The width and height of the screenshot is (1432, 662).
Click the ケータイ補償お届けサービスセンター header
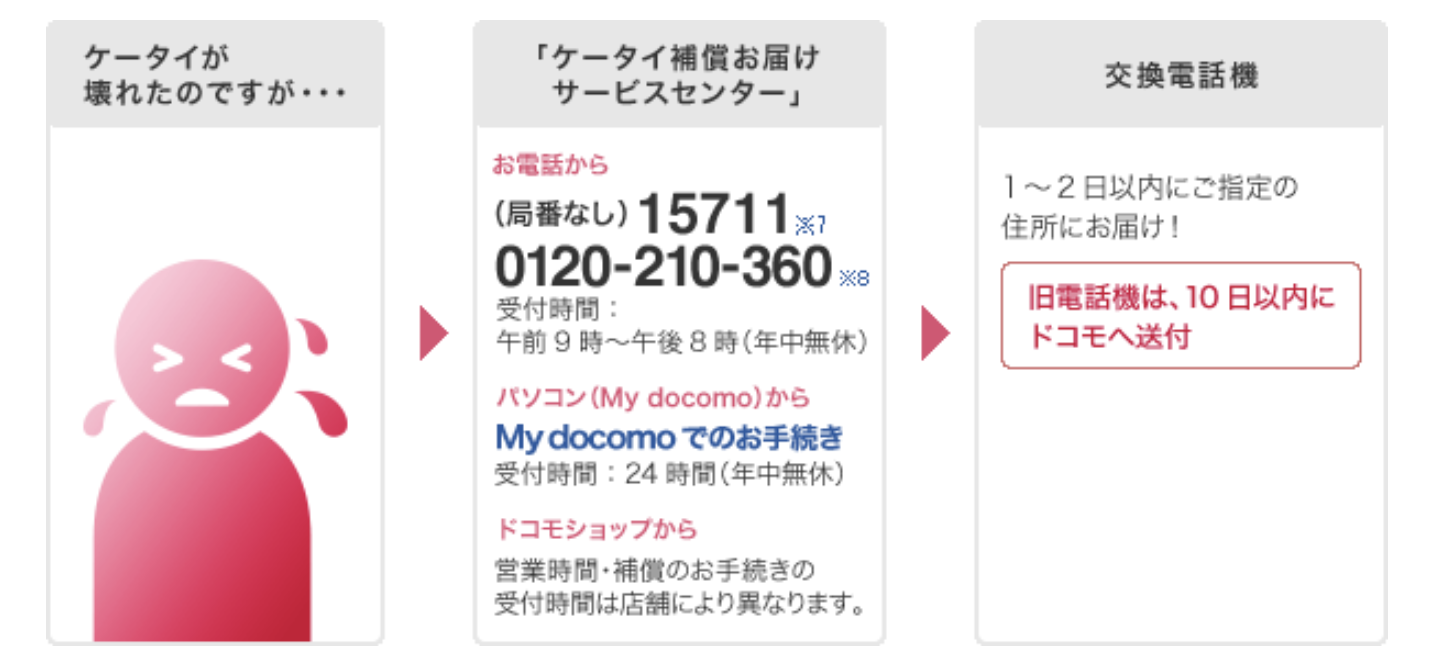click(679, 75)
